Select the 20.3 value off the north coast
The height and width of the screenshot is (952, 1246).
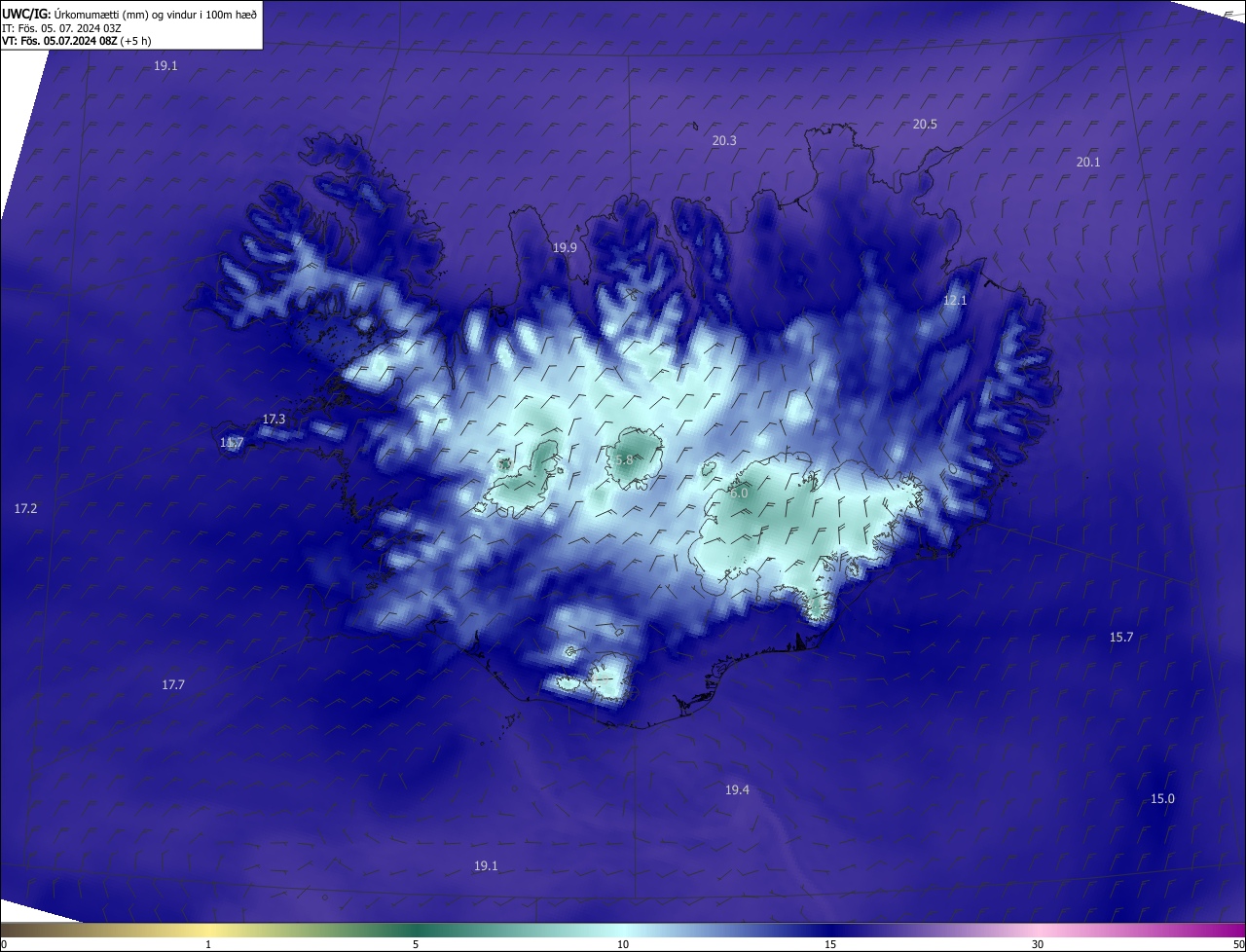click(724, 140)
